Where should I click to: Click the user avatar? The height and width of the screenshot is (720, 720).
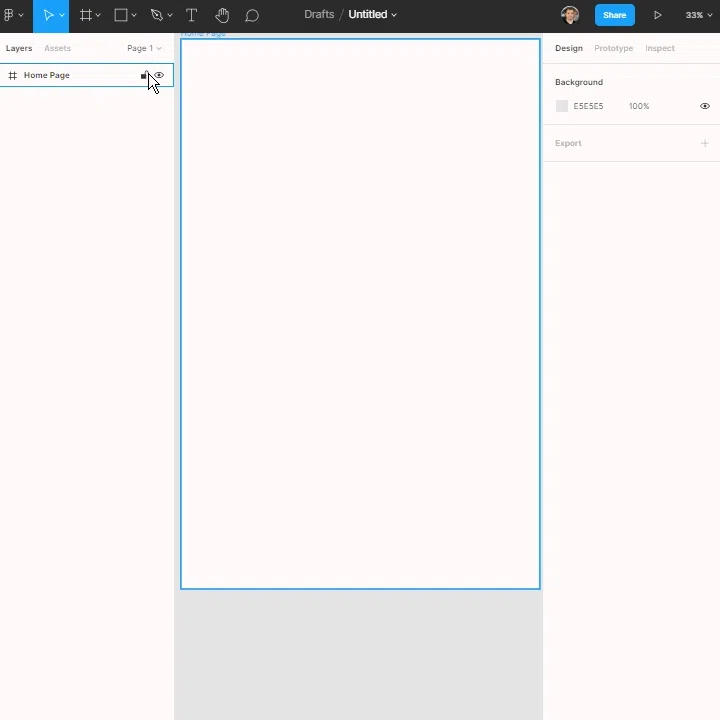[x=570, y=15]
